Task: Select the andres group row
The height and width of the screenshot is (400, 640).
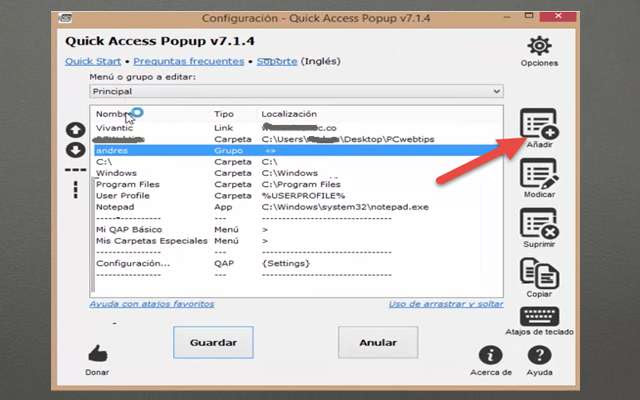Action: [x=296, y=151]
